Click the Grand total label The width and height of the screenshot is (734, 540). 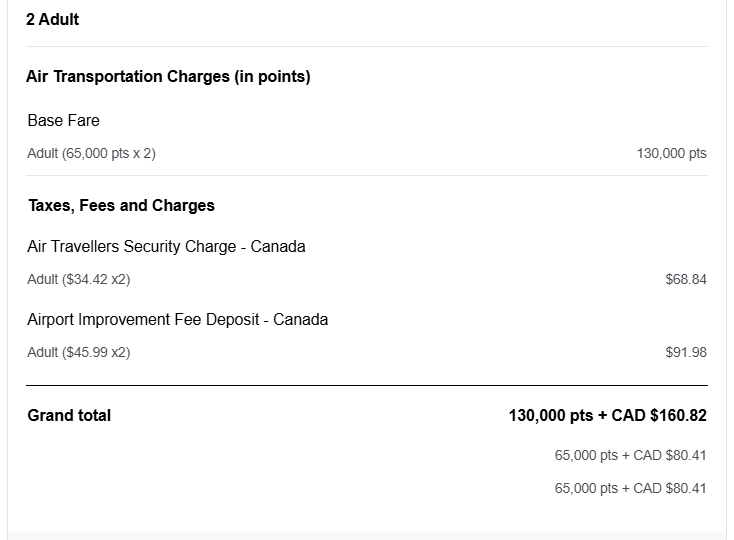tap(69, 416)
